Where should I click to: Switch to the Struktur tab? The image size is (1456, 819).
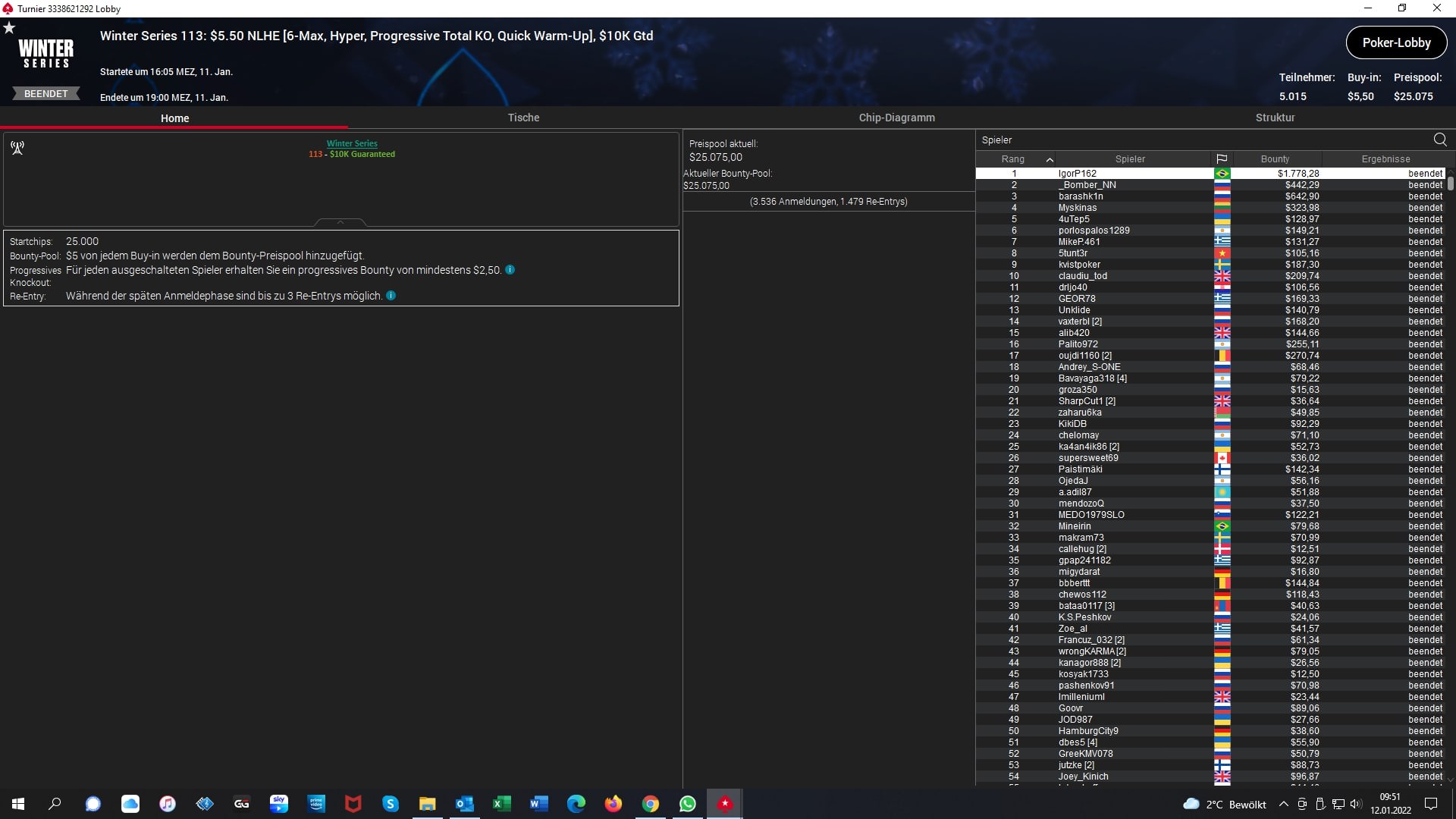1275,118
